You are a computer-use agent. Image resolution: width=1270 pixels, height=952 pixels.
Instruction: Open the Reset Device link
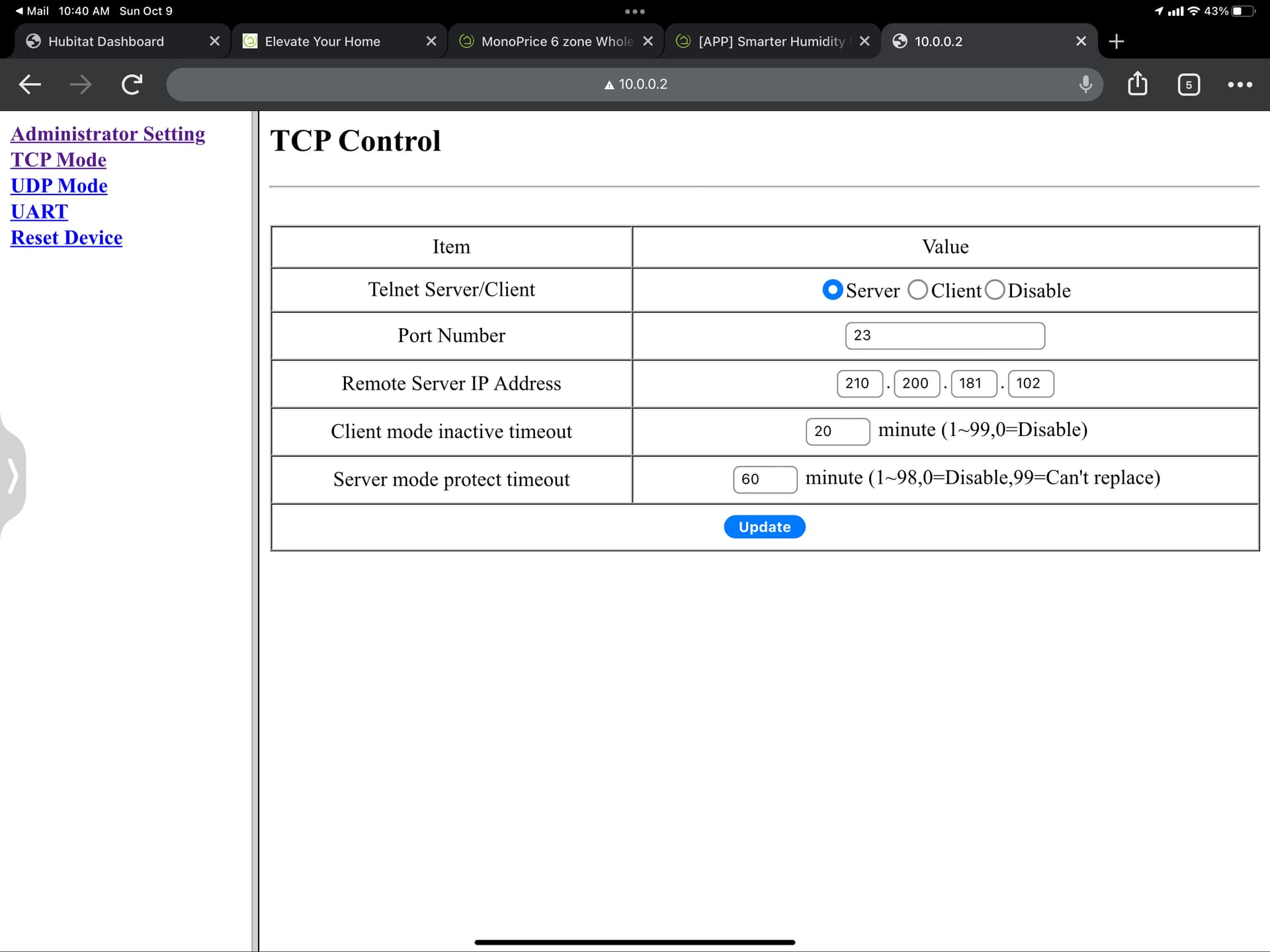coord(66,238)
